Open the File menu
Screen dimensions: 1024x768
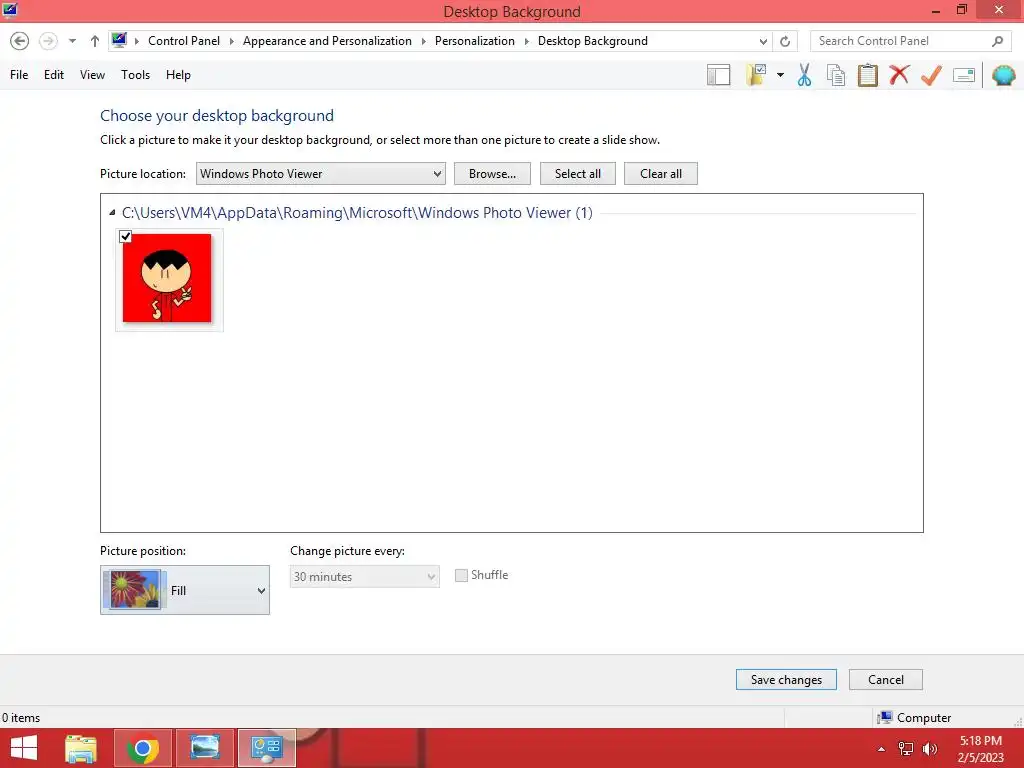click(x=19, y=74)
